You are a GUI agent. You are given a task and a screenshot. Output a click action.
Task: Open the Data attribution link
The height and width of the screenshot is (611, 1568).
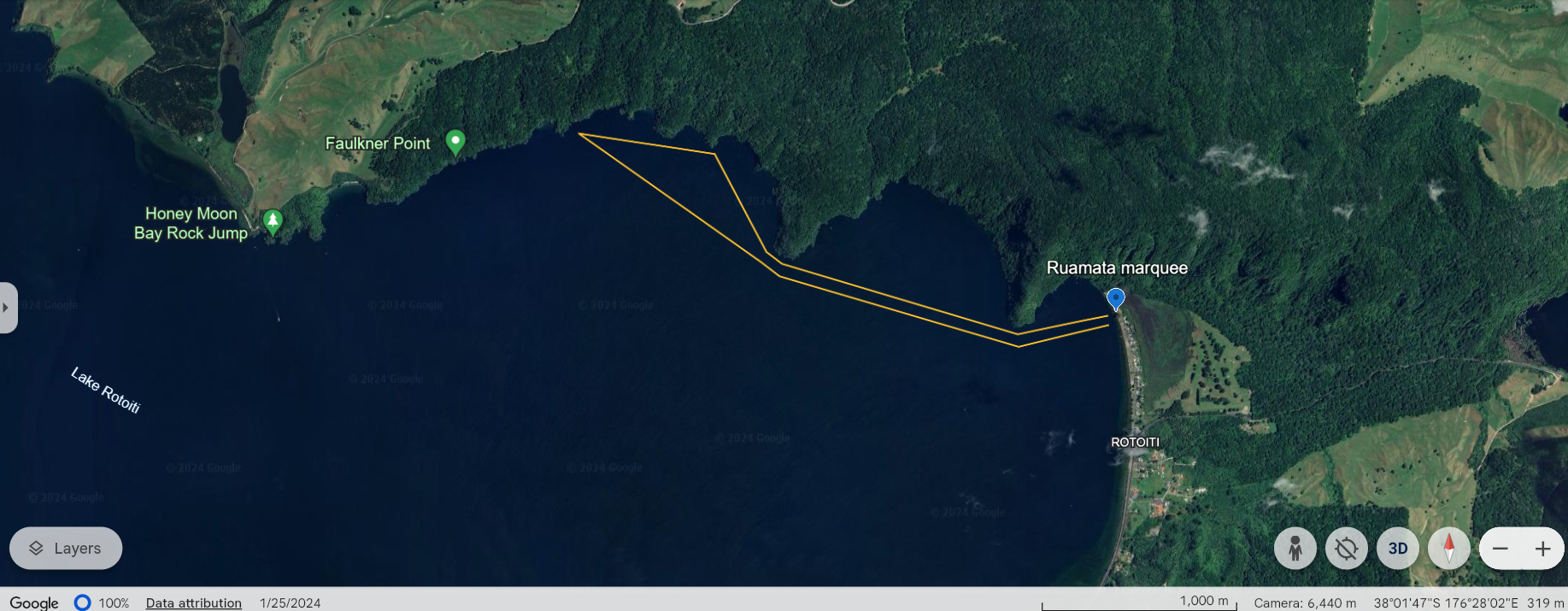[x=194, y=602]
